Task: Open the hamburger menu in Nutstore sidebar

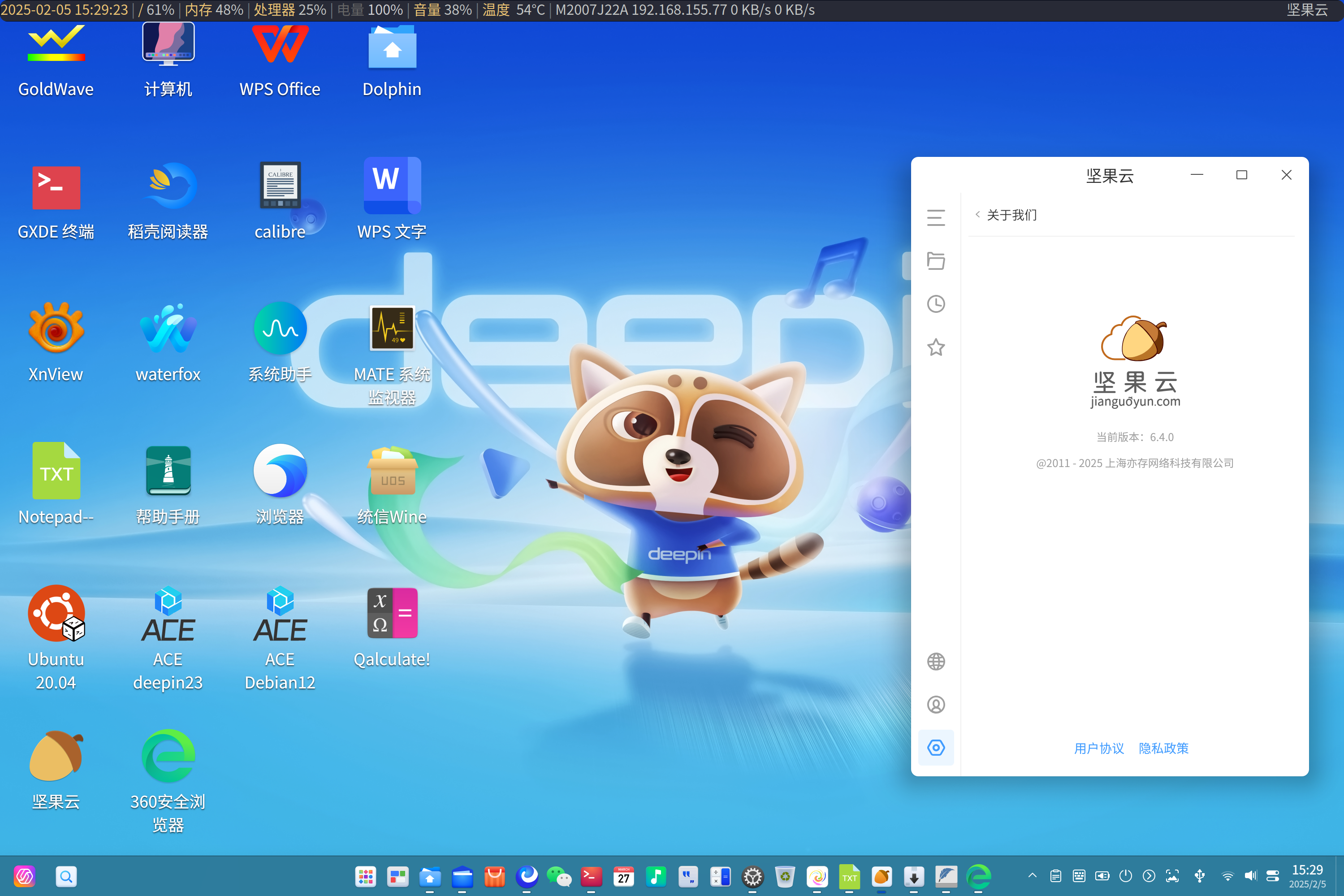Action: pyautogui.click(x=936, y=218)
